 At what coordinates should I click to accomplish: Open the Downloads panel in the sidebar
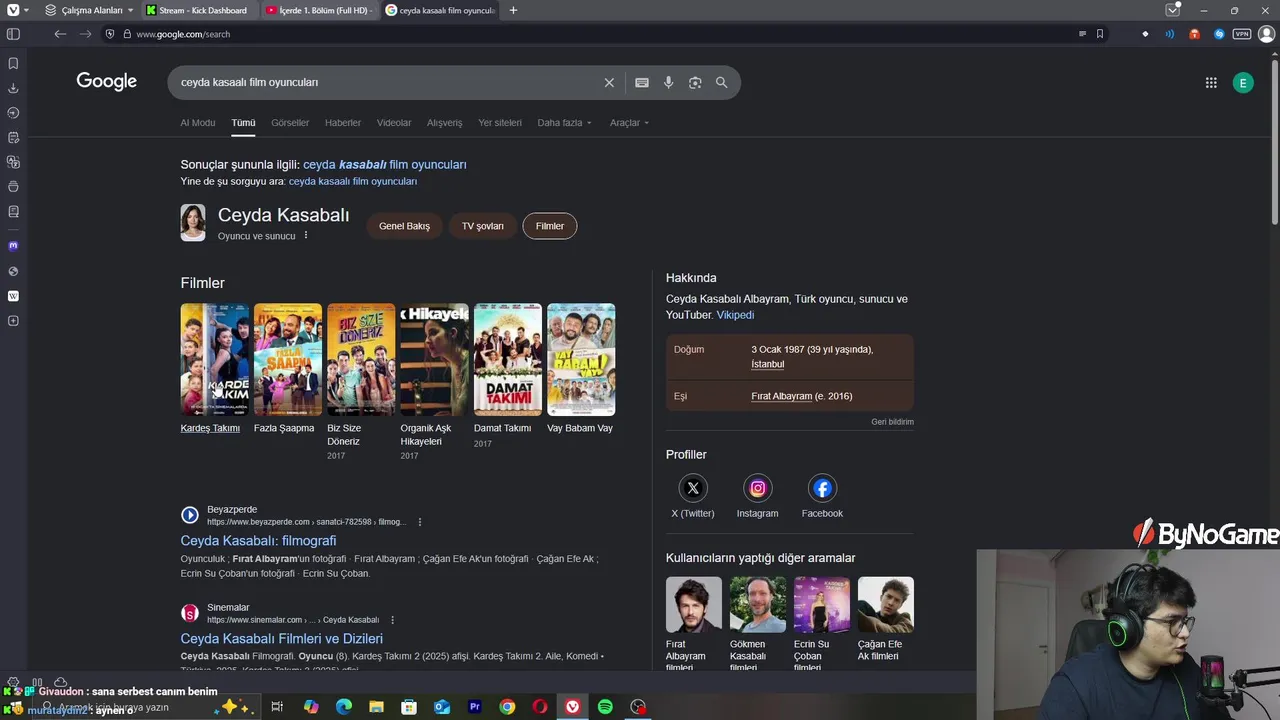(13, 88)
